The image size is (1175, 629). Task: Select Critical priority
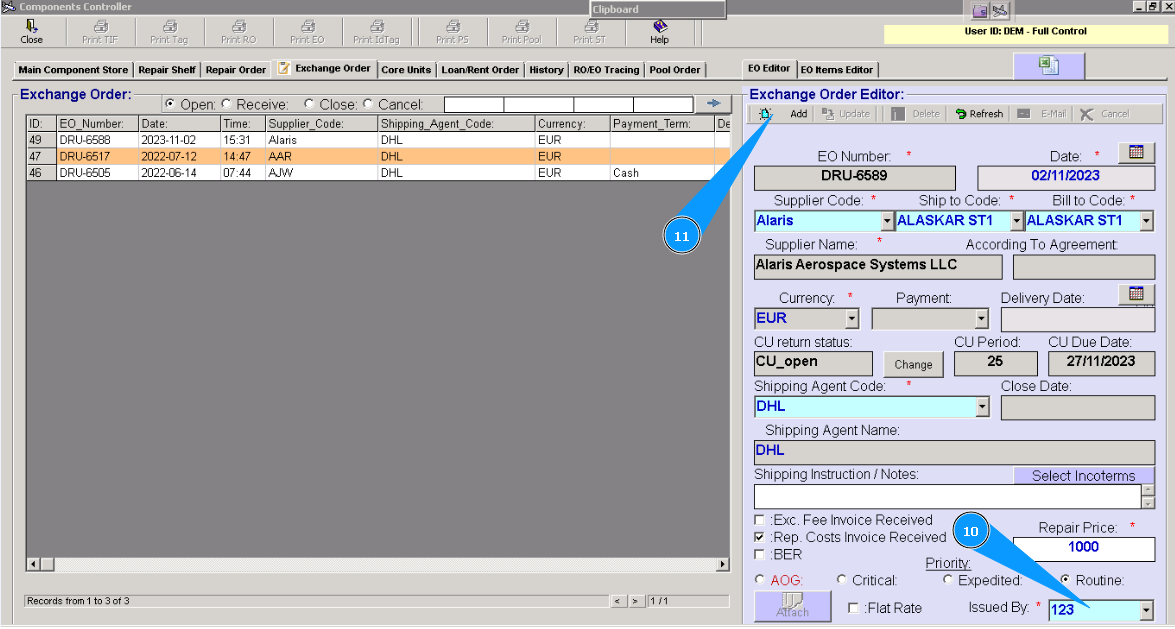click(x=842, y=580)
